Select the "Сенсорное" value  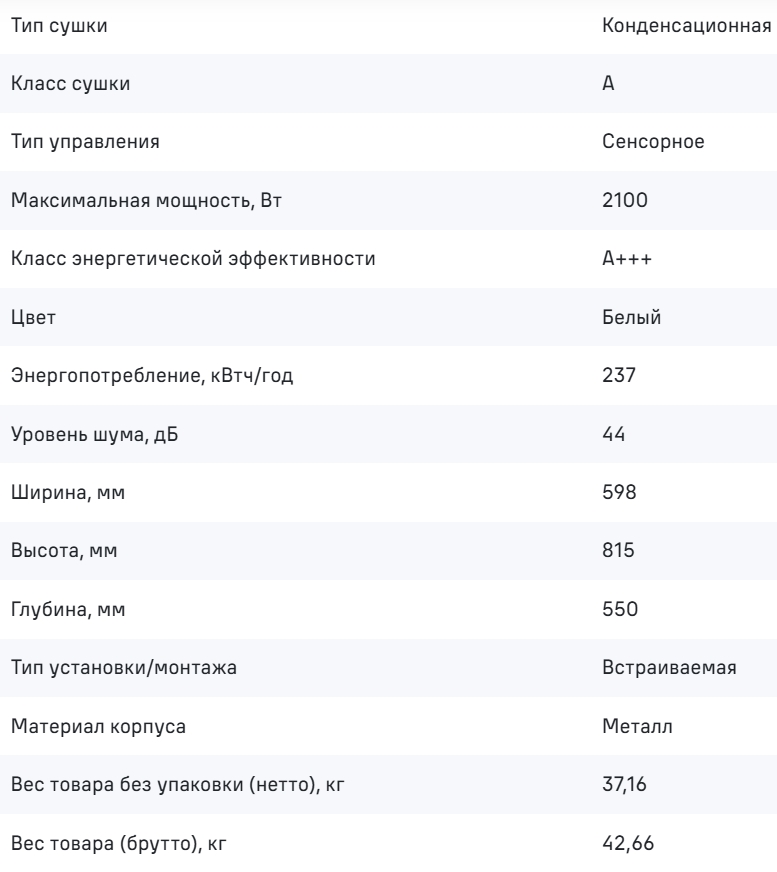(x=654, y=142)
